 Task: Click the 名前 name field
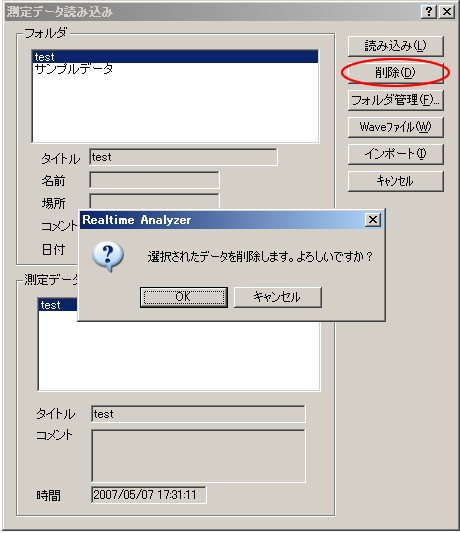(154, 180)
